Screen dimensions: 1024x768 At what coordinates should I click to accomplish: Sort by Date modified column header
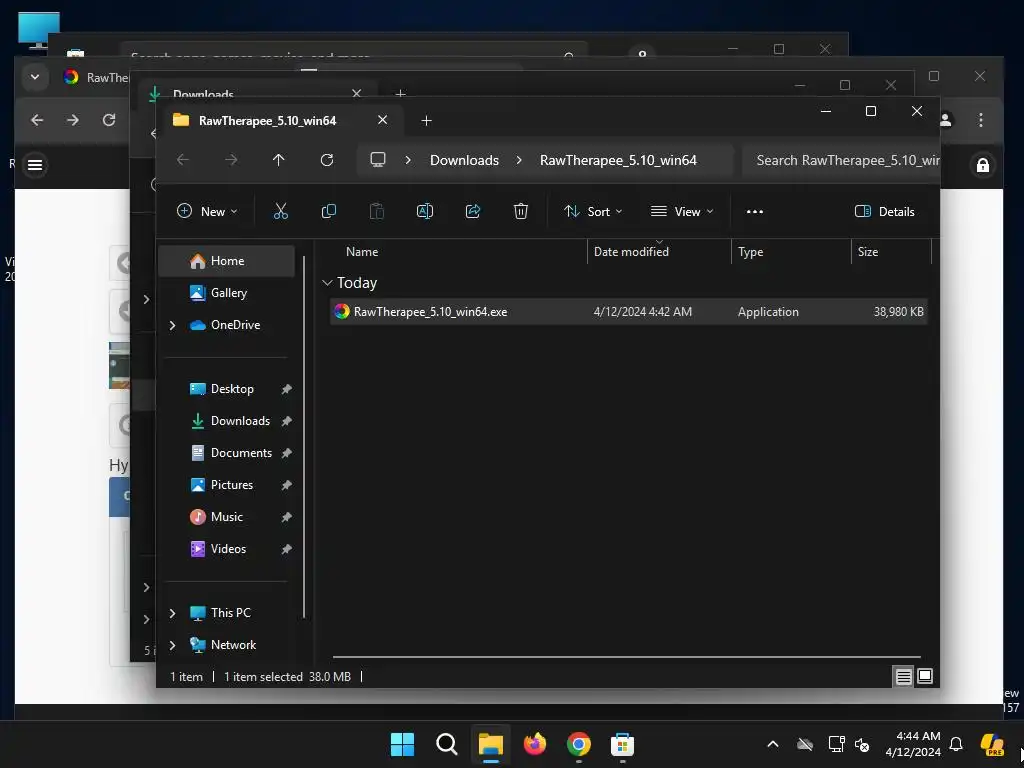tap(659, 251)
